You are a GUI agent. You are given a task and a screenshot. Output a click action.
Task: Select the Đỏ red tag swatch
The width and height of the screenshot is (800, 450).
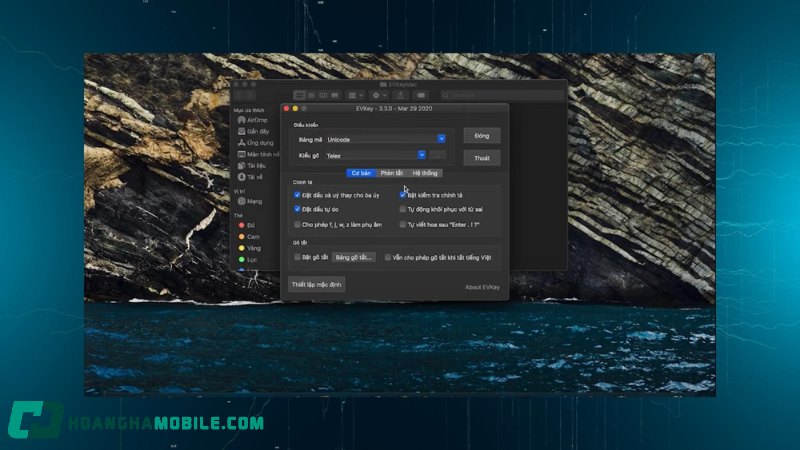[x=240, y=225]
